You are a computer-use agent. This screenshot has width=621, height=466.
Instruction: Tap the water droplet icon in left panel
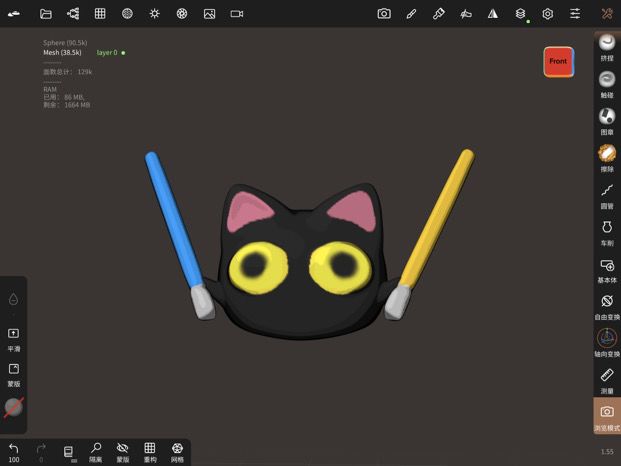(13, 299)
